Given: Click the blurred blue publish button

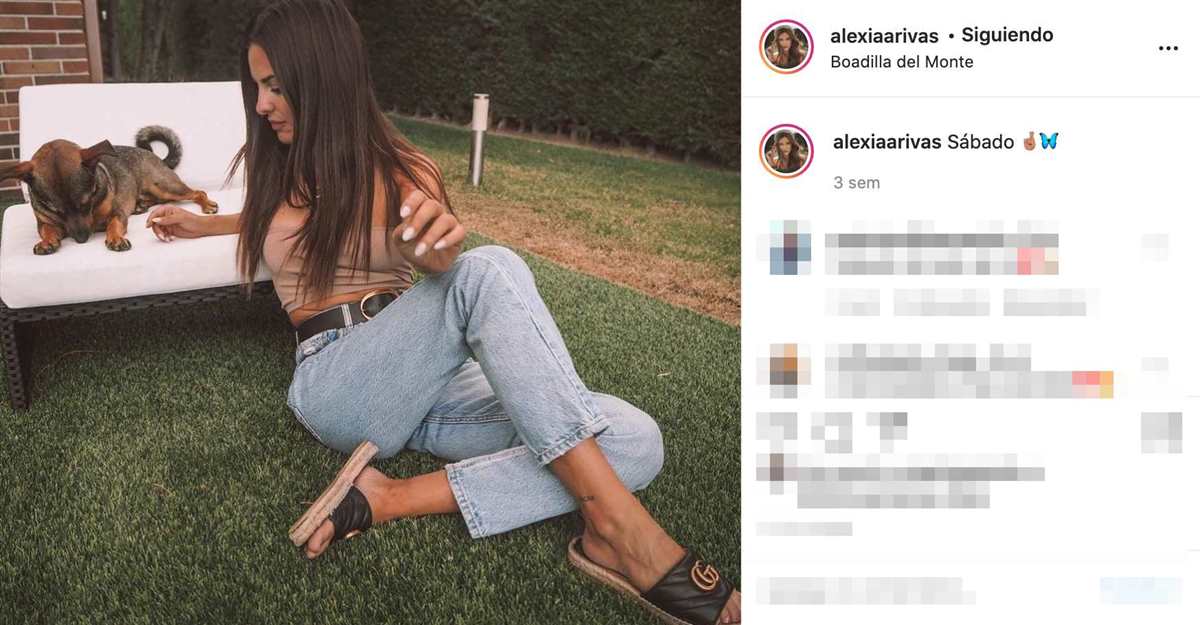Looking at the screenshot, I should point(1141,590).
